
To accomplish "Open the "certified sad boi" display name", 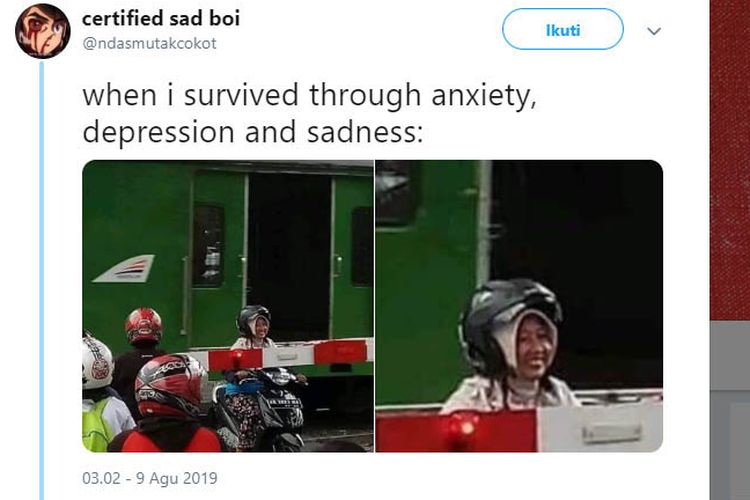I will click(161, 19).
